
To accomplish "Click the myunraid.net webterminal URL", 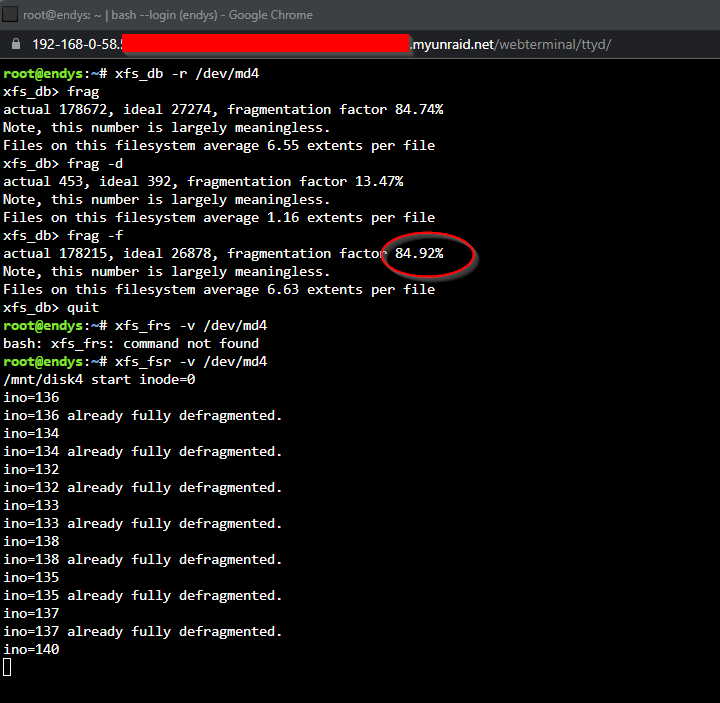I will [321, 45].
